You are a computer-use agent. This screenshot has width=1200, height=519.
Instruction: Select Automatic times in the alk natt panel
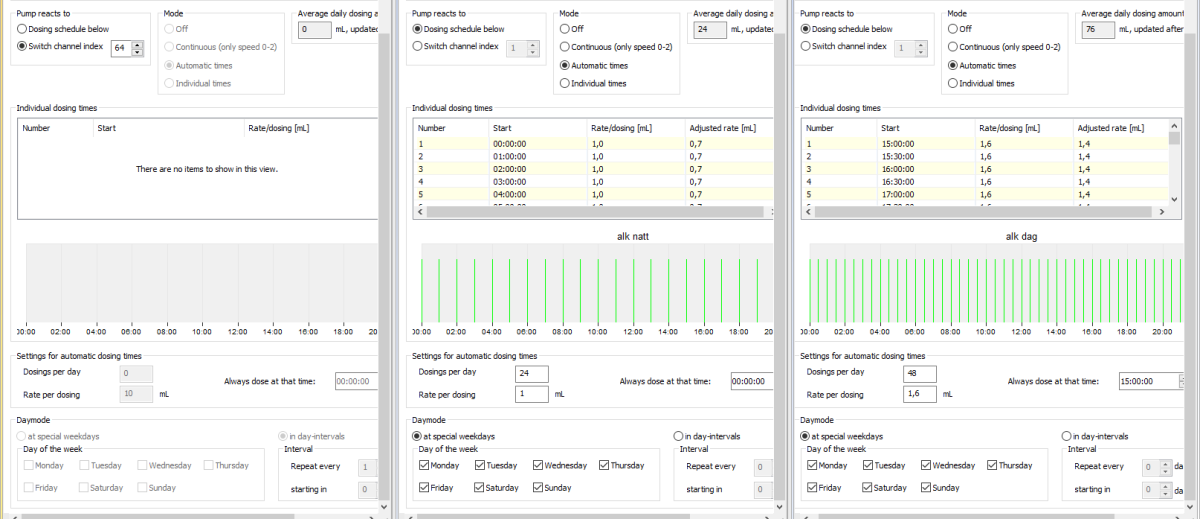[565, 65]
